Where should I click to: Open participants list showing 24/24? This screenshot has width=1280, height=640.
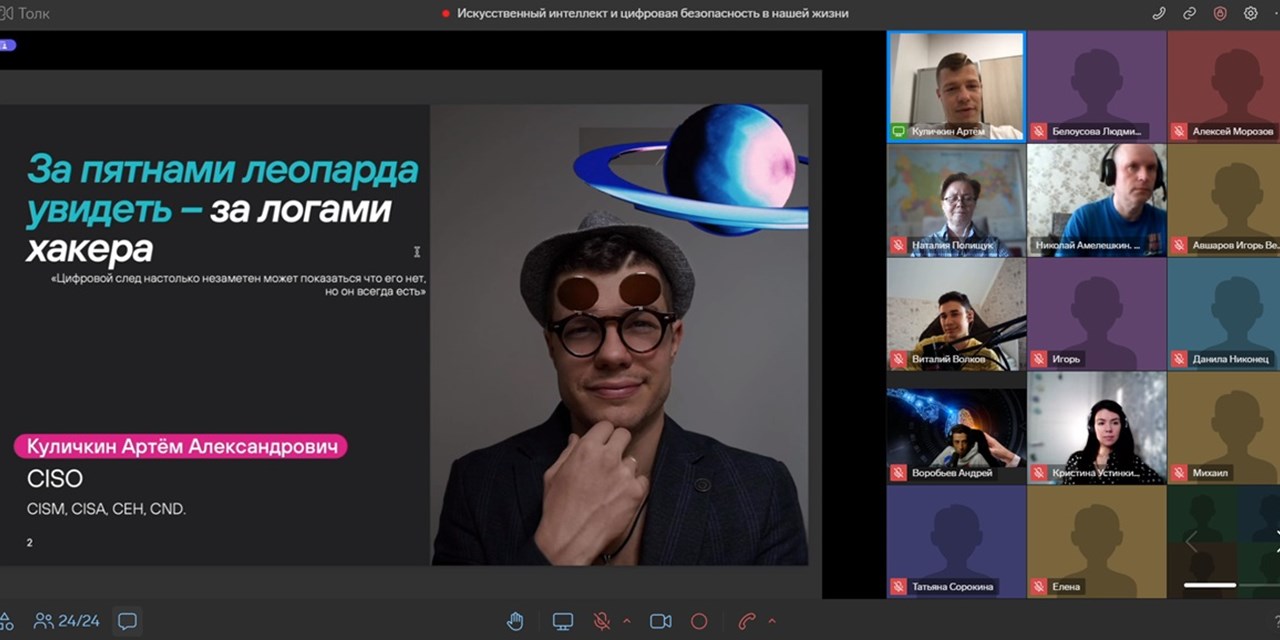coord(67,621)
